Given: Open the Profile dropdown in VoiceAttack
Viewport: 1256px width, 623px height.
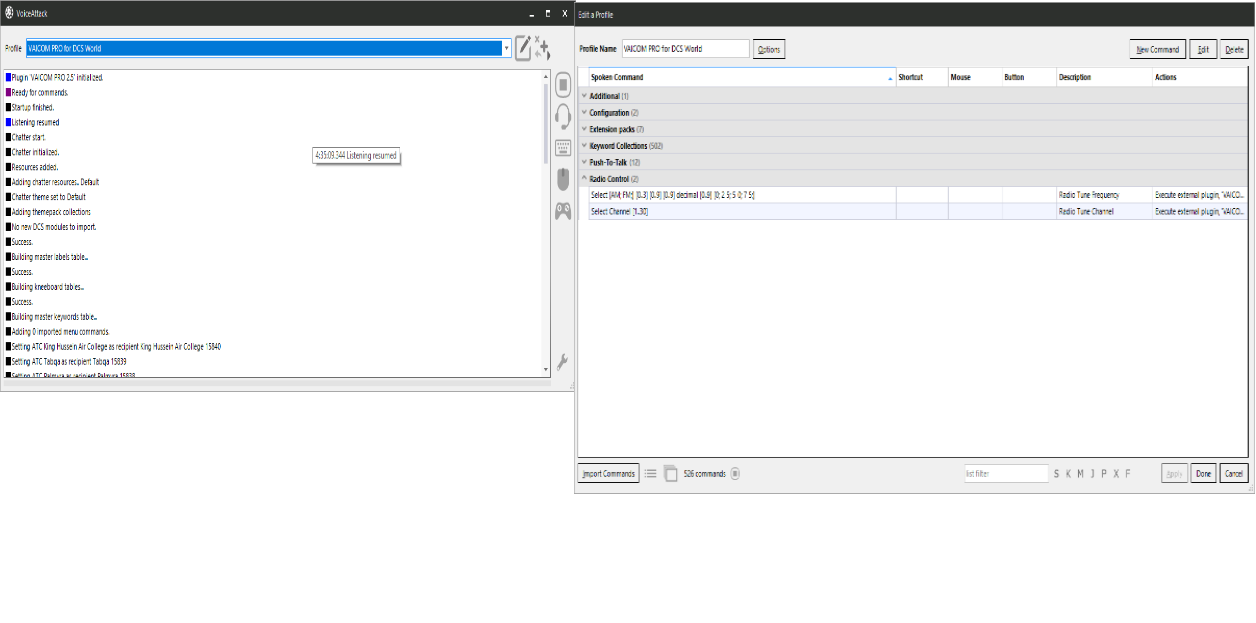Looking at the screenshot, I should coord(506,48).
